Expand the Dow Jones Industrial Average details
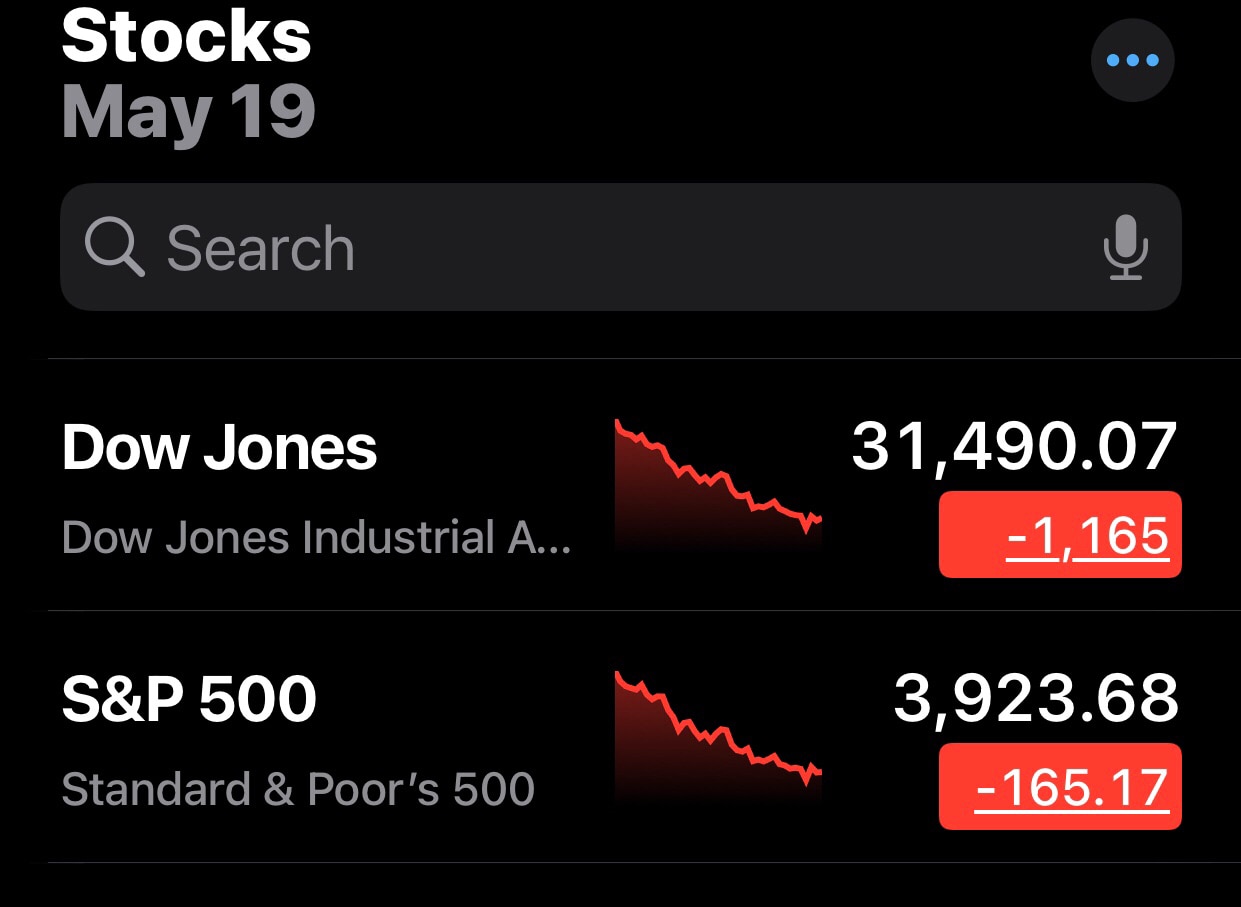This screenshot has height=907, width=1241. click(x=316, y=537)
